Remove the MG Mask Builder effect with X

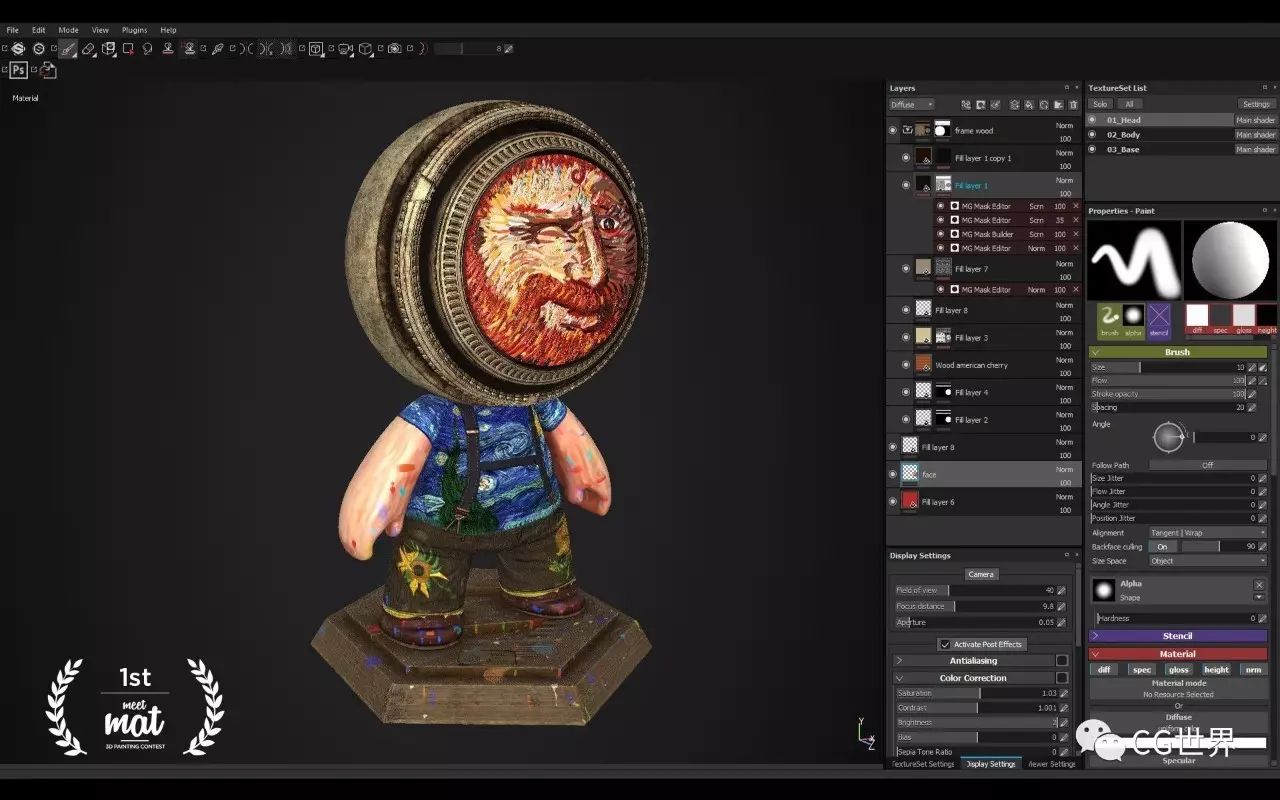click(1076, 234)
